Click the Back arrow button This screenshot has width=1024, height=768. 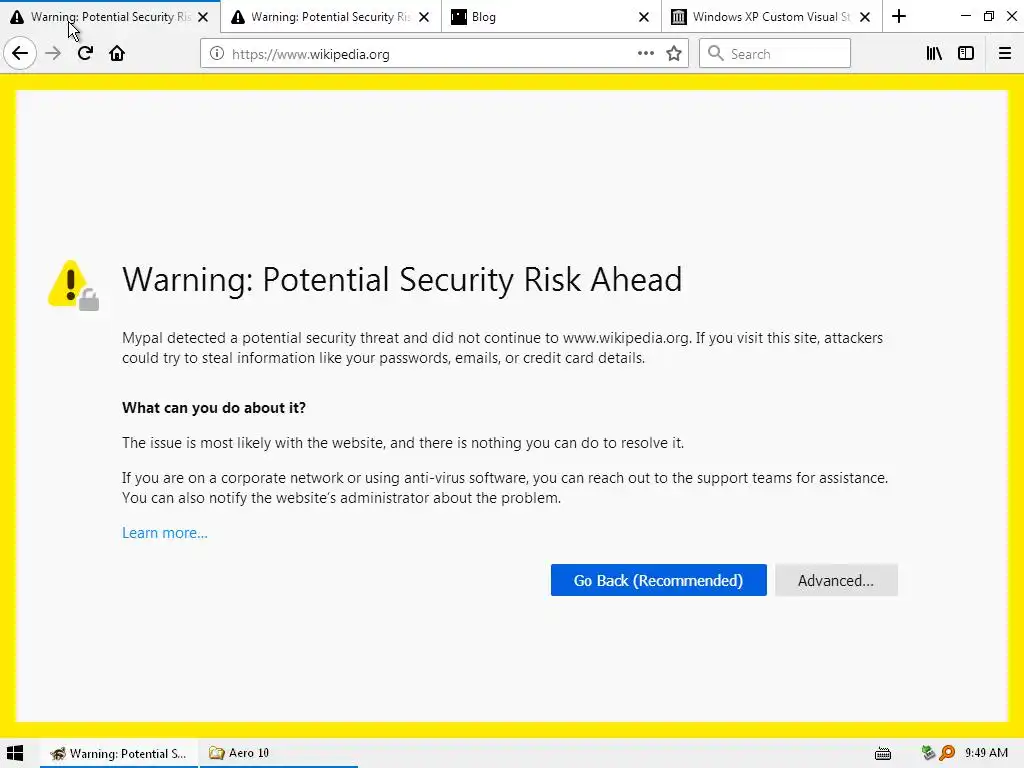click(x=20, y=54)
